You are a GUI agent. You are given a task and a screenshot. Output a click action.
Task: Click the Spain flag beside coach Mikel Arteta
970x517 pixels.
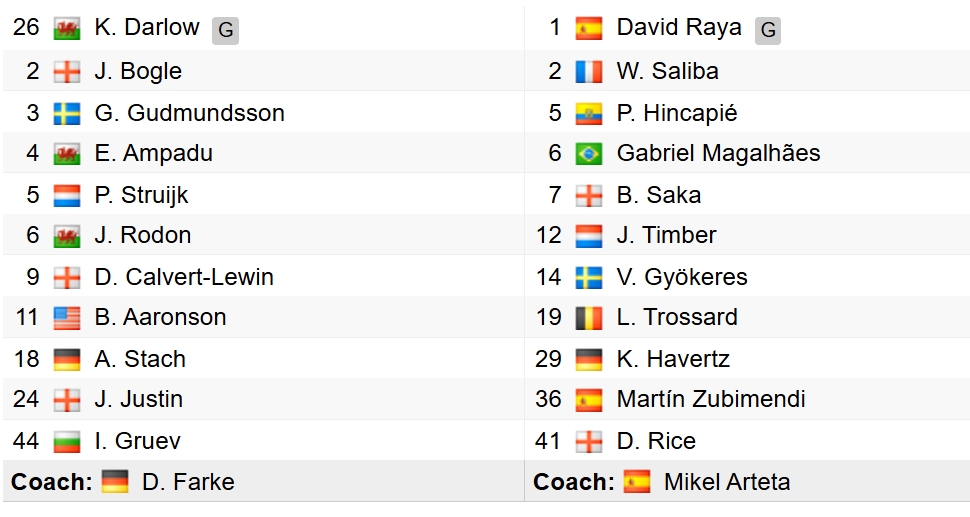coord(637,482)
